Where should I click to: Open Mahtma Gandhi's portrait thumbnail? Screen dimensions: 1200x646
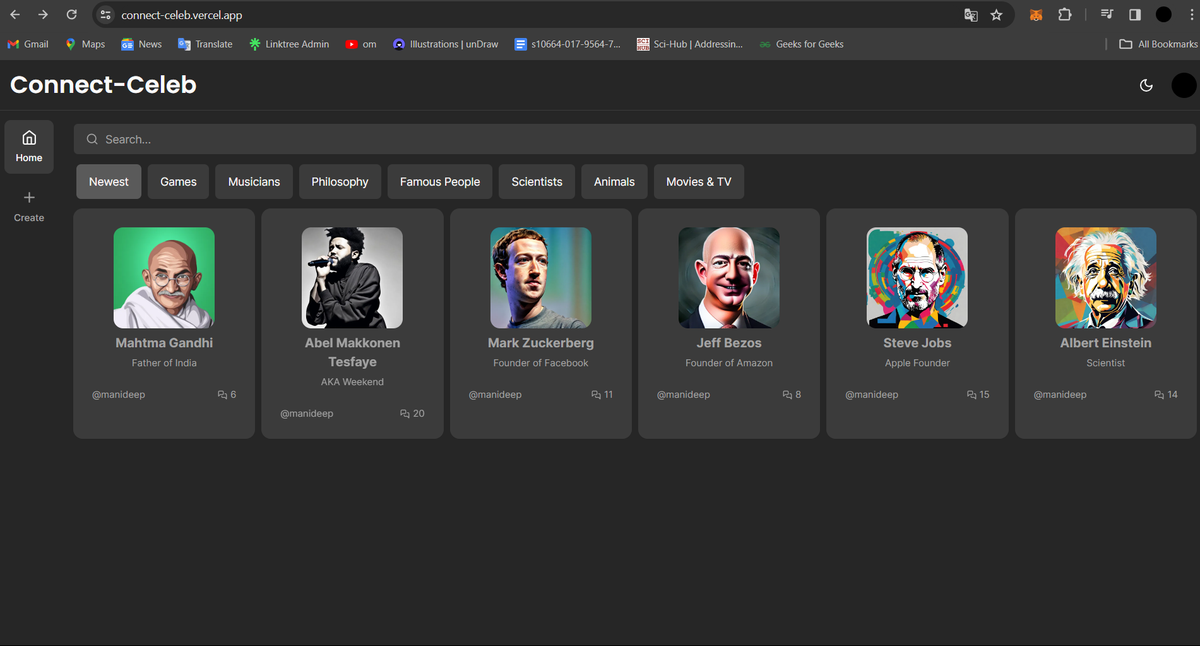(x=164, y=278)
